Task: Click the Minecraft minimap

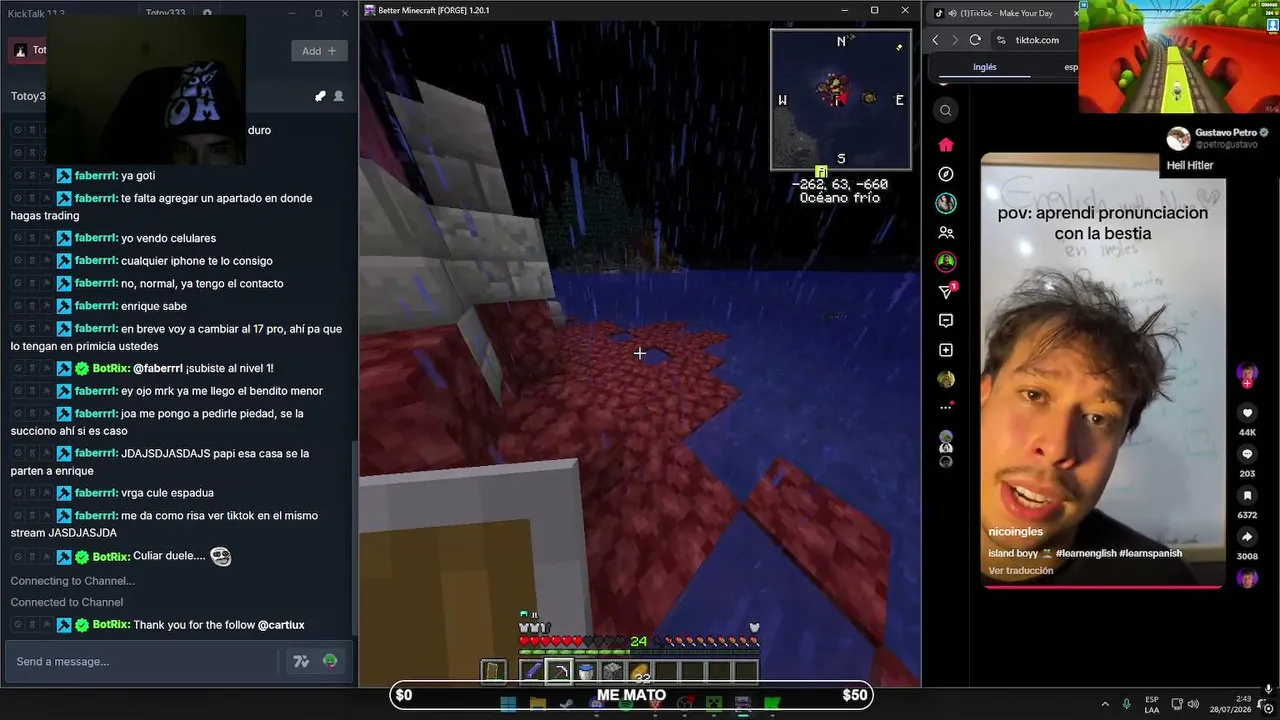Action: (841, 99)
